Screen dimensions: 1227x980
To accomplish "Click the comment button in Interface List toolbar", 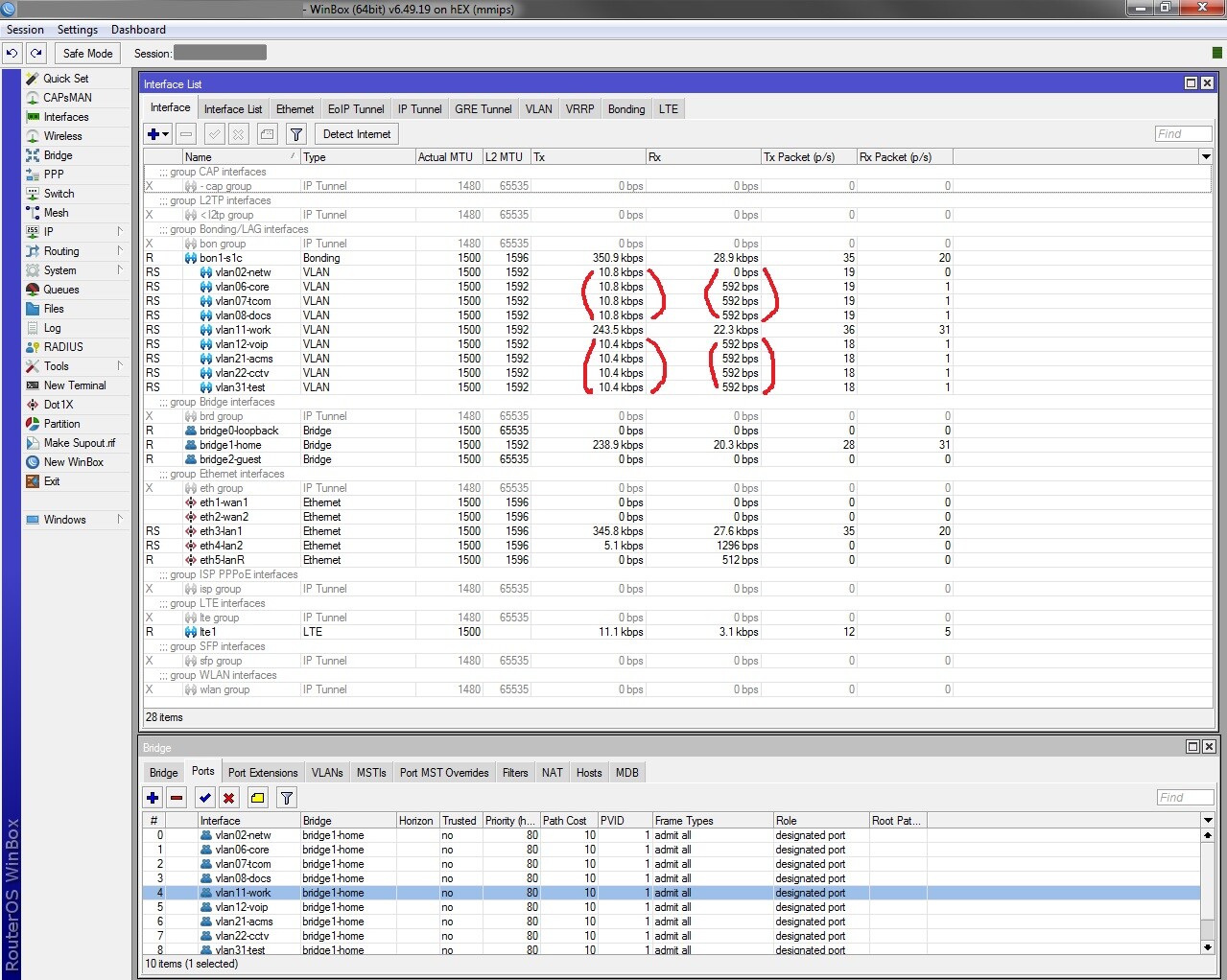I will pyautogui.click(x=268, y=134).
